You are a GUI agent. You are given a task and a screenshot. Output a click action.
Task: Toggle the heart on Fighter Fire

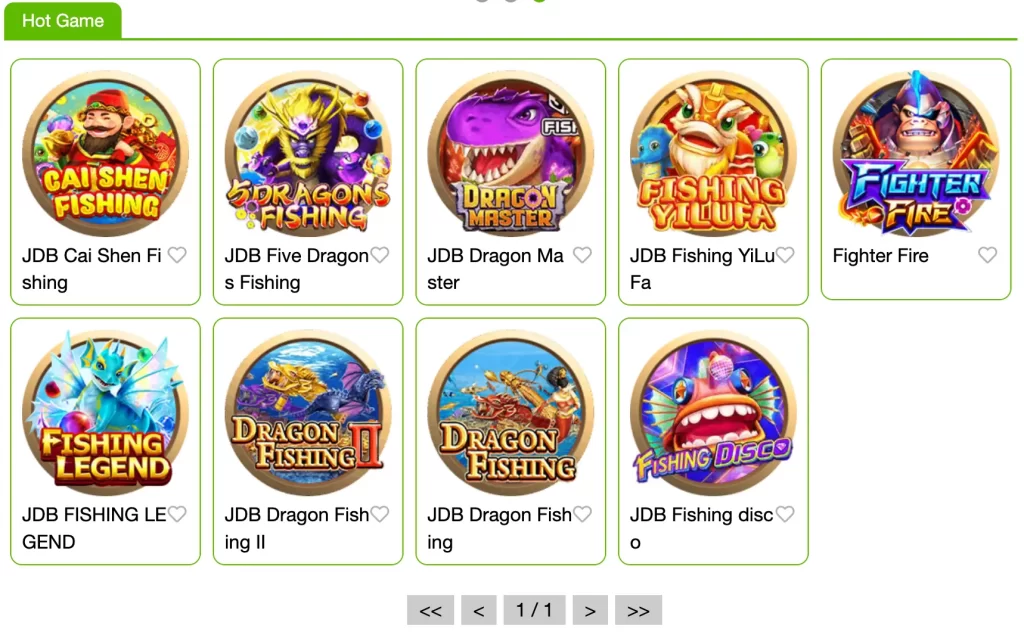987,255
